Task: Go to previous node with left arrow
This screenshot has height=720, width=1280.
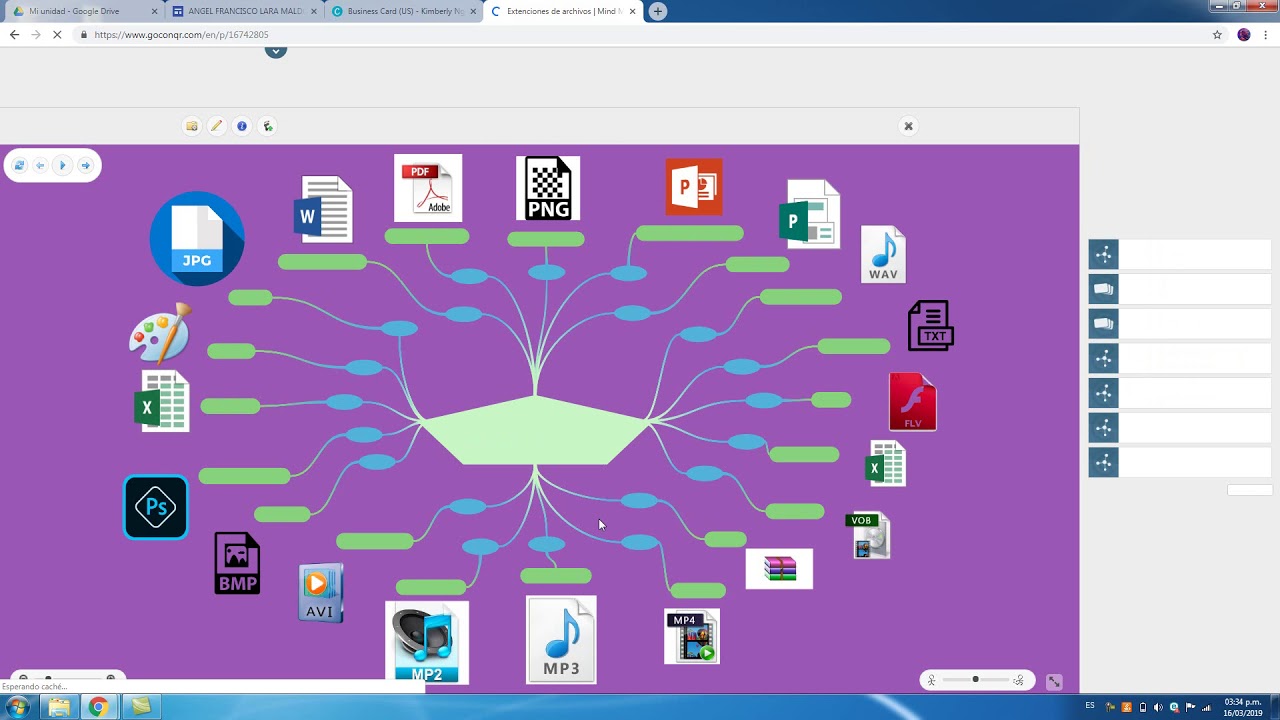Action: pos(40,165)
